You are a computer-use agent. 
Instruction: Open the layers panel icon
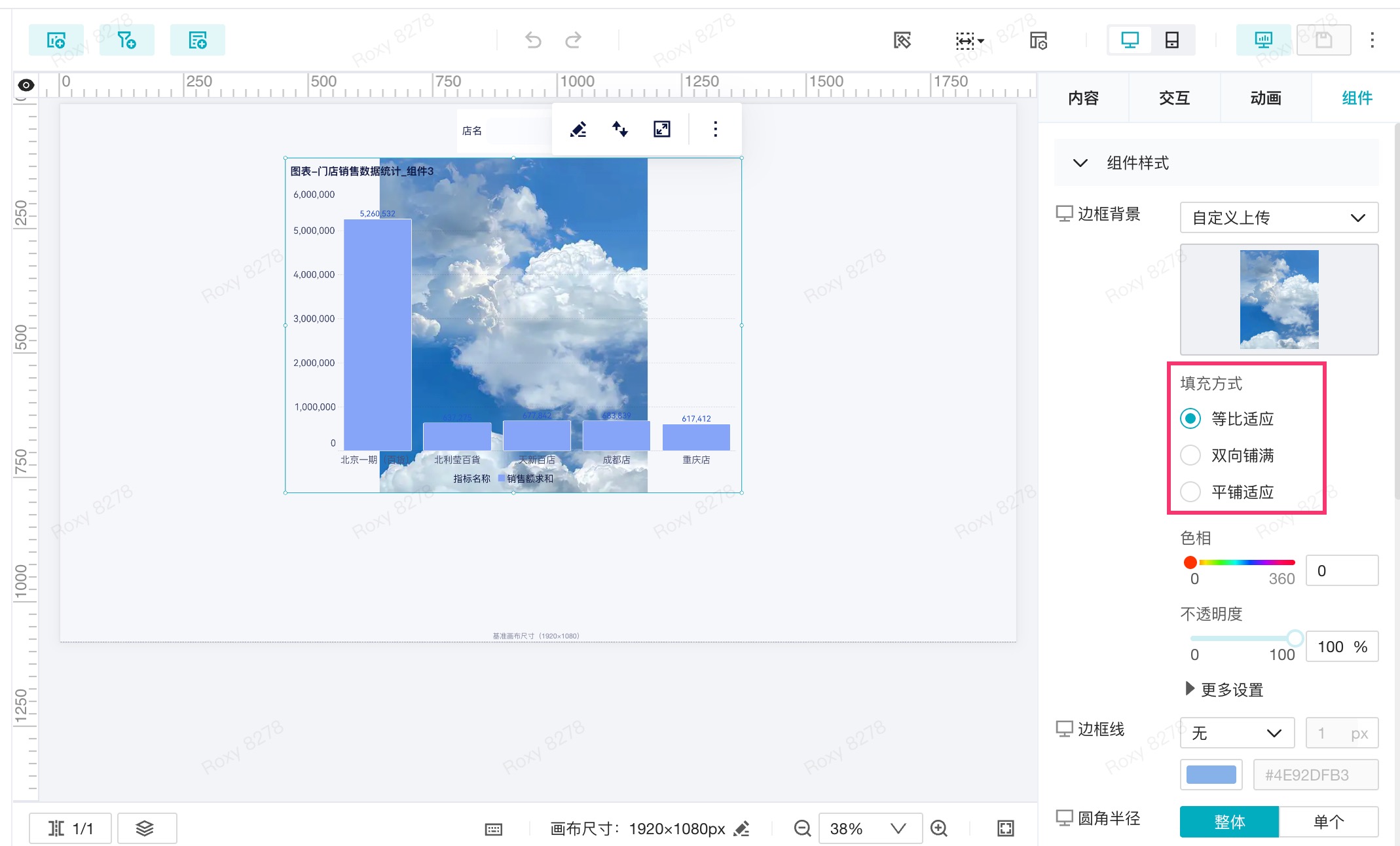coord(145,828)
